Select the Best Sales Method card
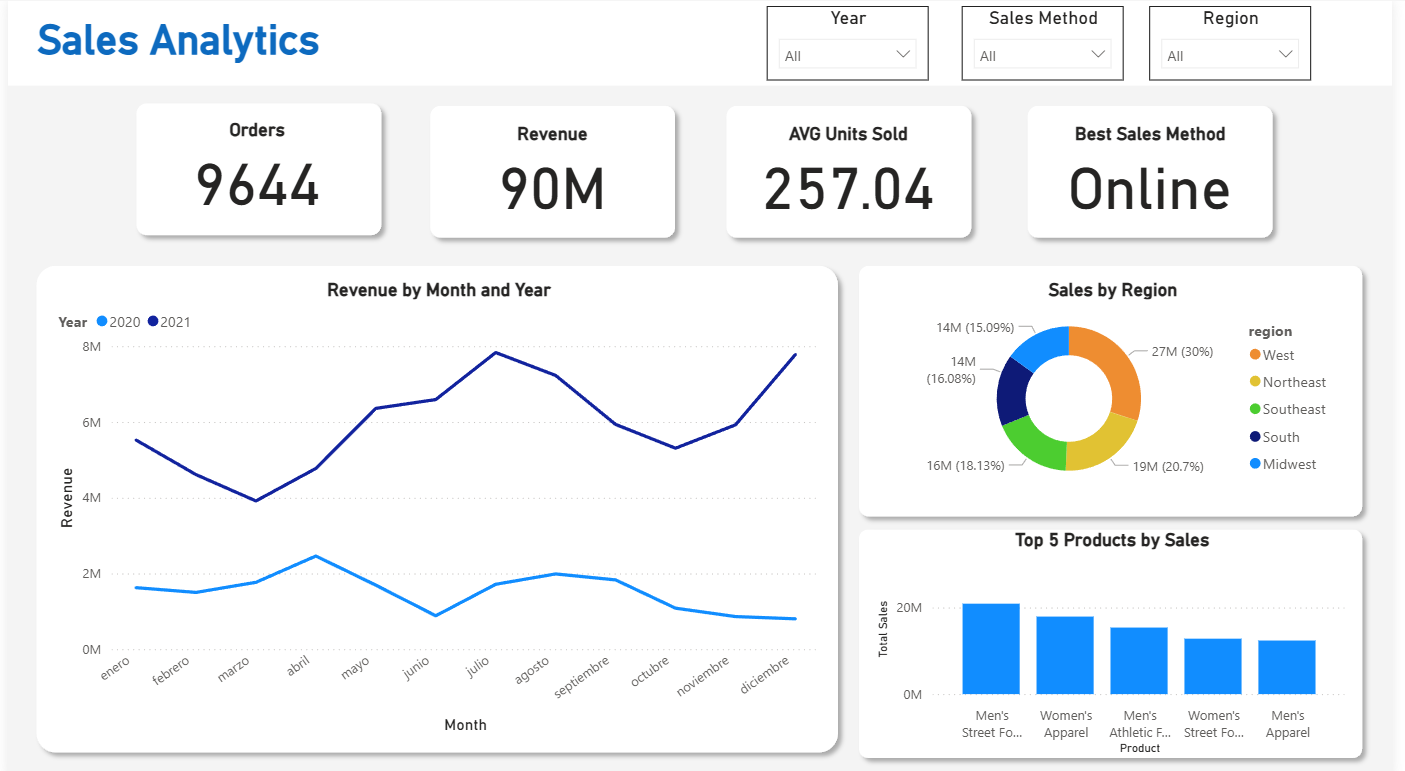This screenshot has height=771, width=1405. 1149,172
